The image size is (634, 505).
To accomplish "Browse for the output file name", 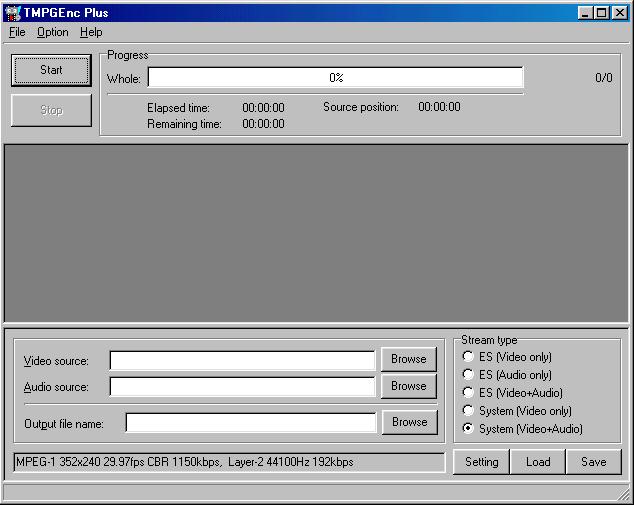I will pyautogui.click(x=410, y=422).
